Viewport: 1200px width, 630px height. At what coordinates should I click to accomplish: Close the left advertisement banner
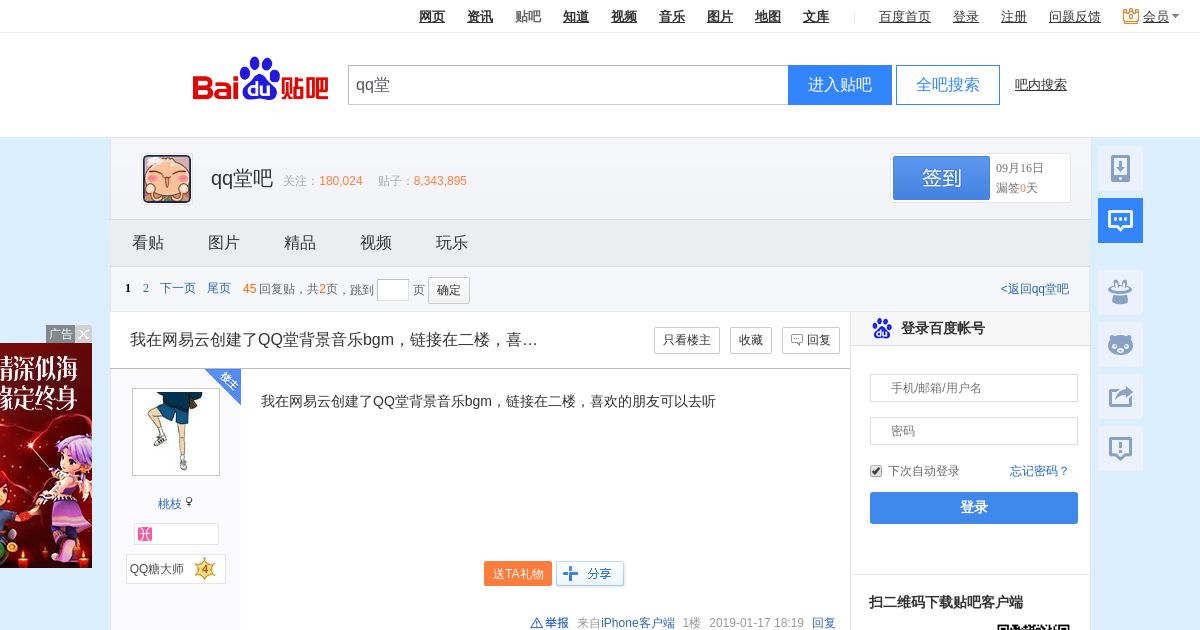84,334
